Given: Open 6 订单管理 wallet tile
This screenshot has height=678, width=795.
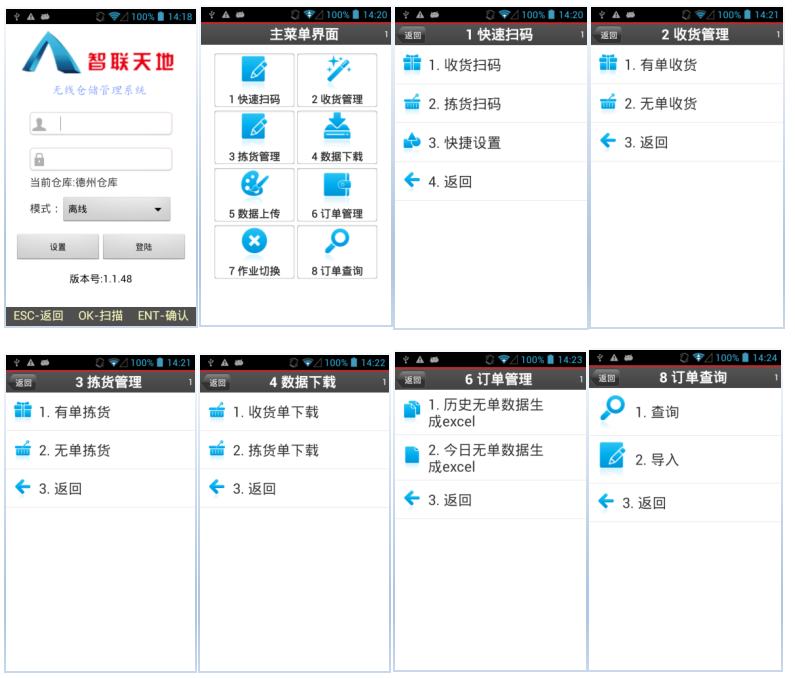Looking at the screenshot, I should tap(337, 195).
